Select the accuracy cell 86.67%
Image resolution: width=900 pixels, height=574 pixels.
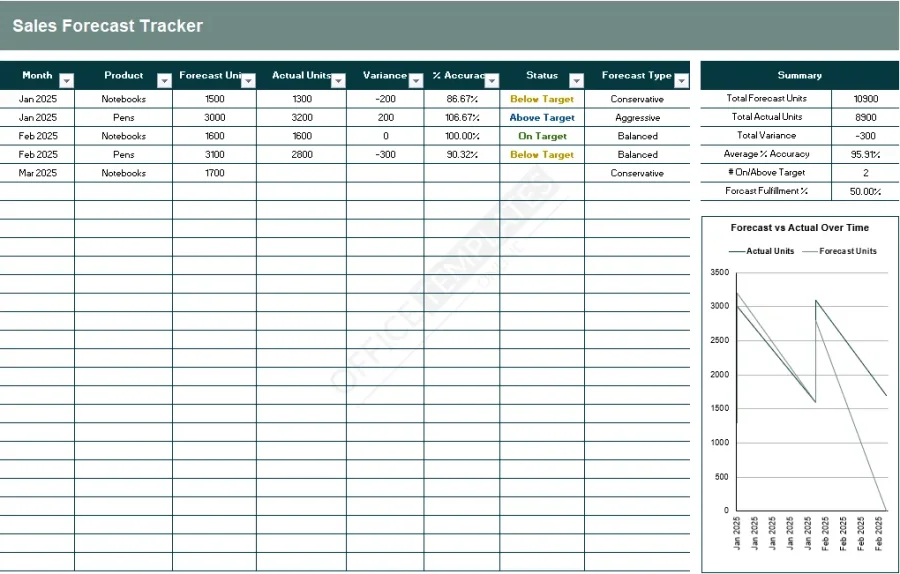pyautogui.click(x=462, y=99)
